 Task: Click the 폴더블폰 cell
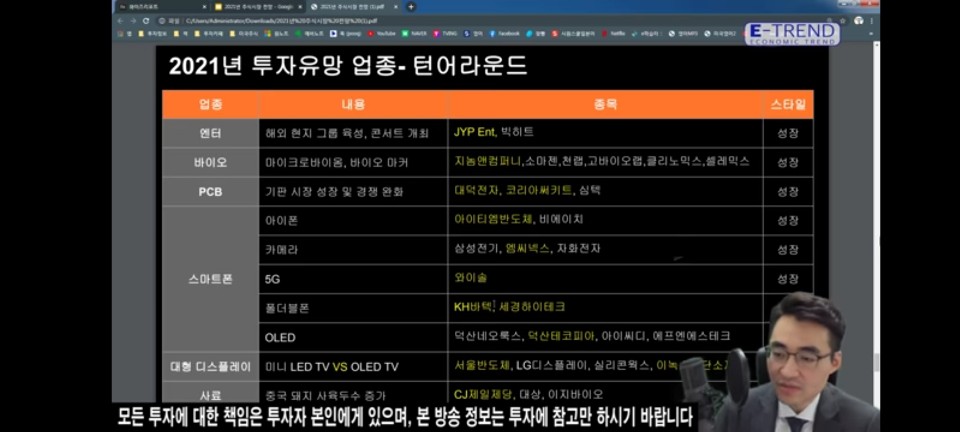click(353, 308)
